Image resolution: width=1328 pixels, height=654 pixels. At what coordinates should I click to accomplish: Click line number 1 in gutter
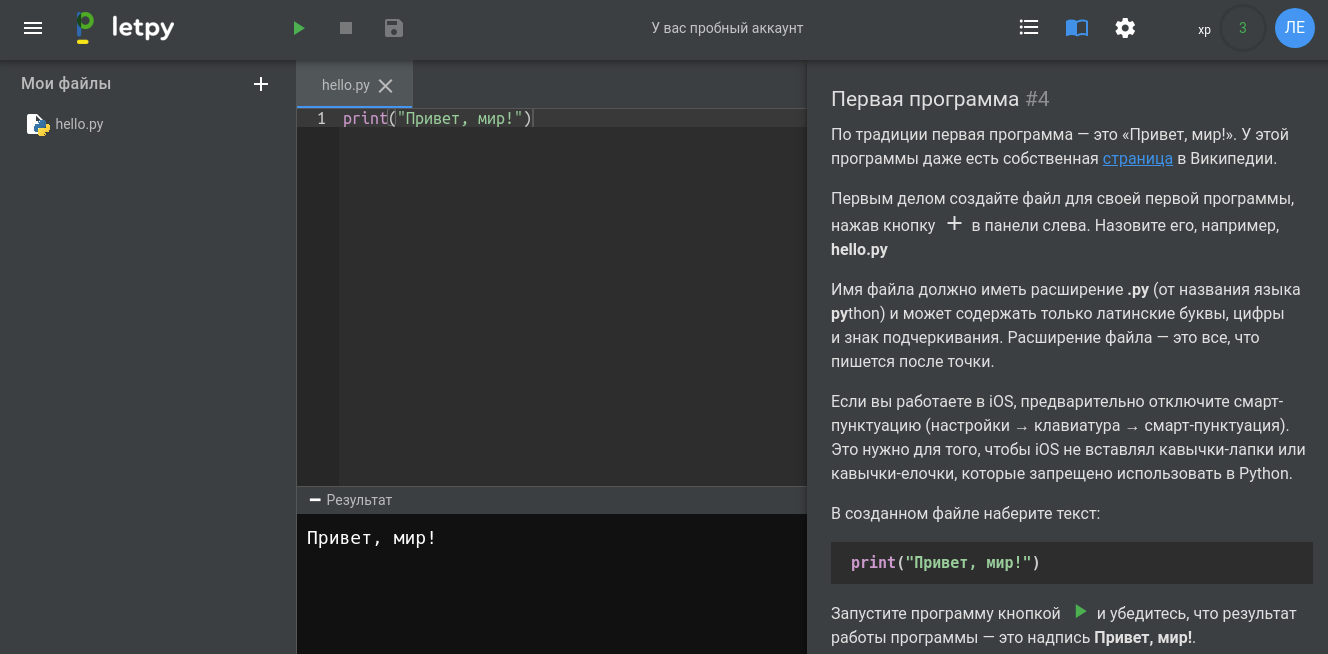321,119
